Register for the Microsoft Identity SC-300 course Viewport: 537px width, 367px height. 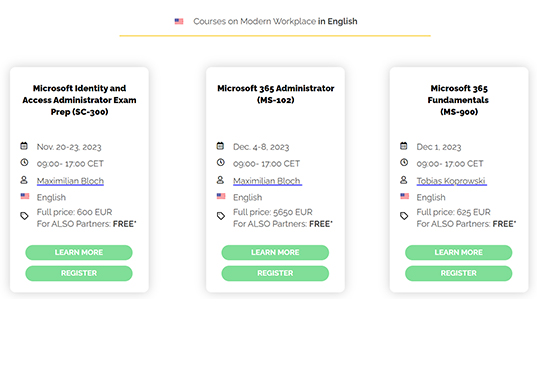pos(79,273)
